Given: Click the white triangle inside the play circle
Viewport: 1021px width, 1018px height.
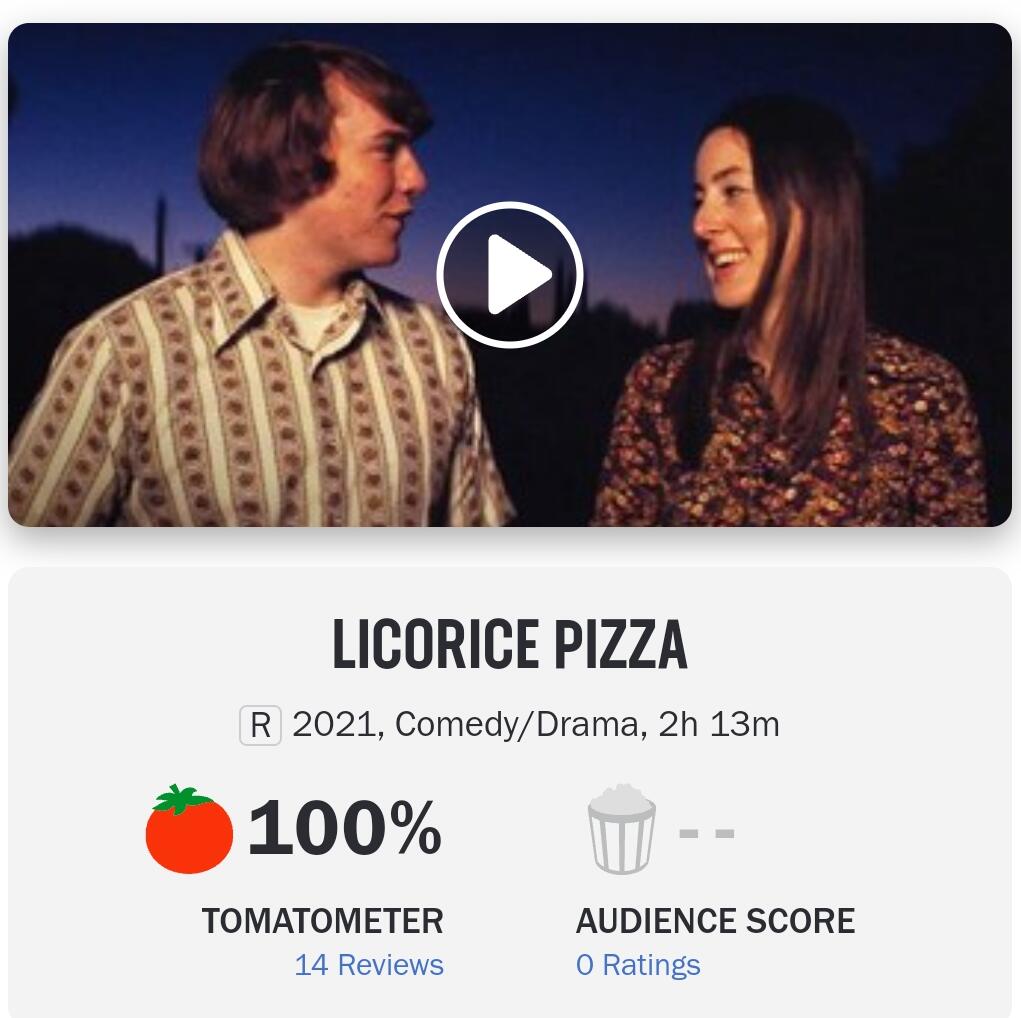Looking at the screenshot, I should point(516,275).
